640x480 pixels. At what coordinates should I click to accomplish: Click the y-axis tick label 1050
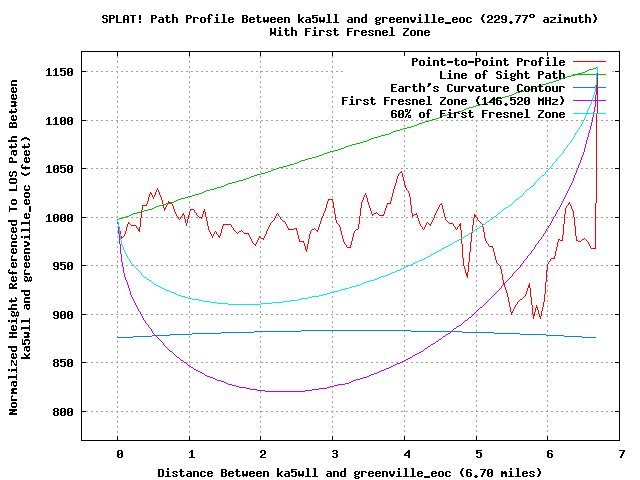(x=59, y=169)
